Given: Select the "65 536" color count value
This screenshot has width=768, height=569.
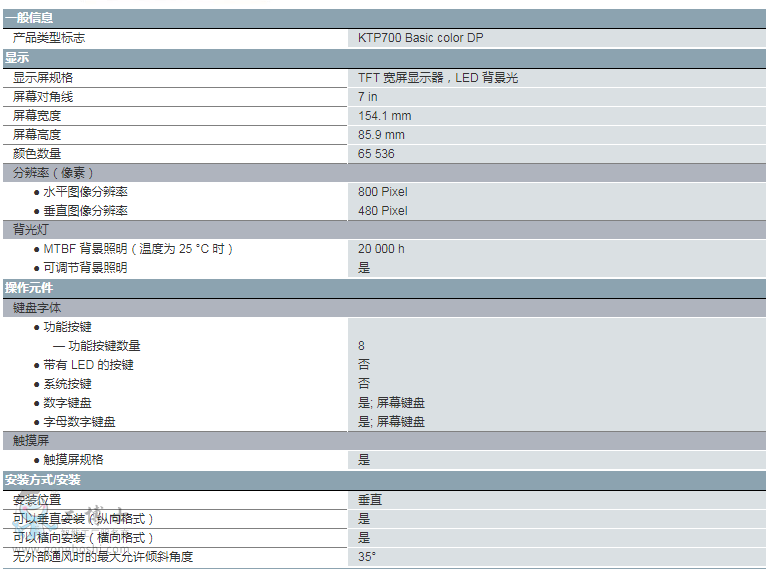Looking at the screenshot, I should point(377,154).
